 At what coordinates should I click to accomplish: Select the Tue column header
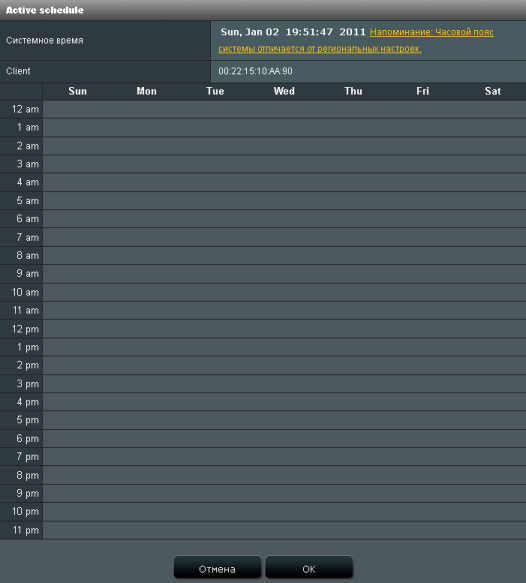click(x=215, y=91)
